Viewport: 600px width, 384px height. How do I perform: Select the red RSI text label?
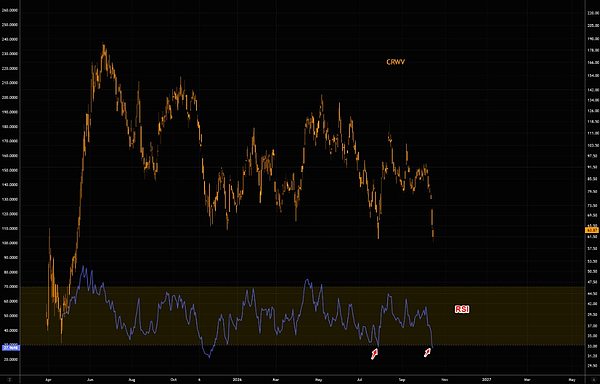[462, 309]
